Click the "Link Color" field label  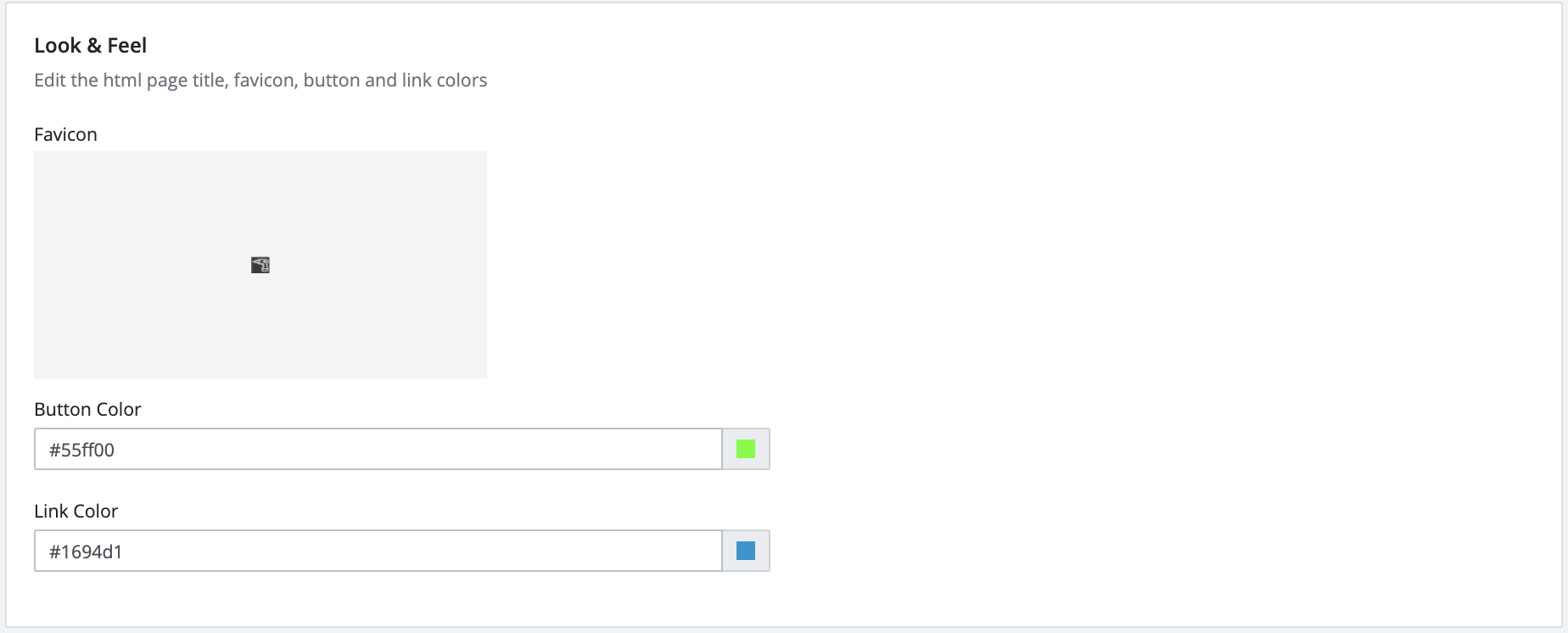pyautogui.click(x=76, y=511)
